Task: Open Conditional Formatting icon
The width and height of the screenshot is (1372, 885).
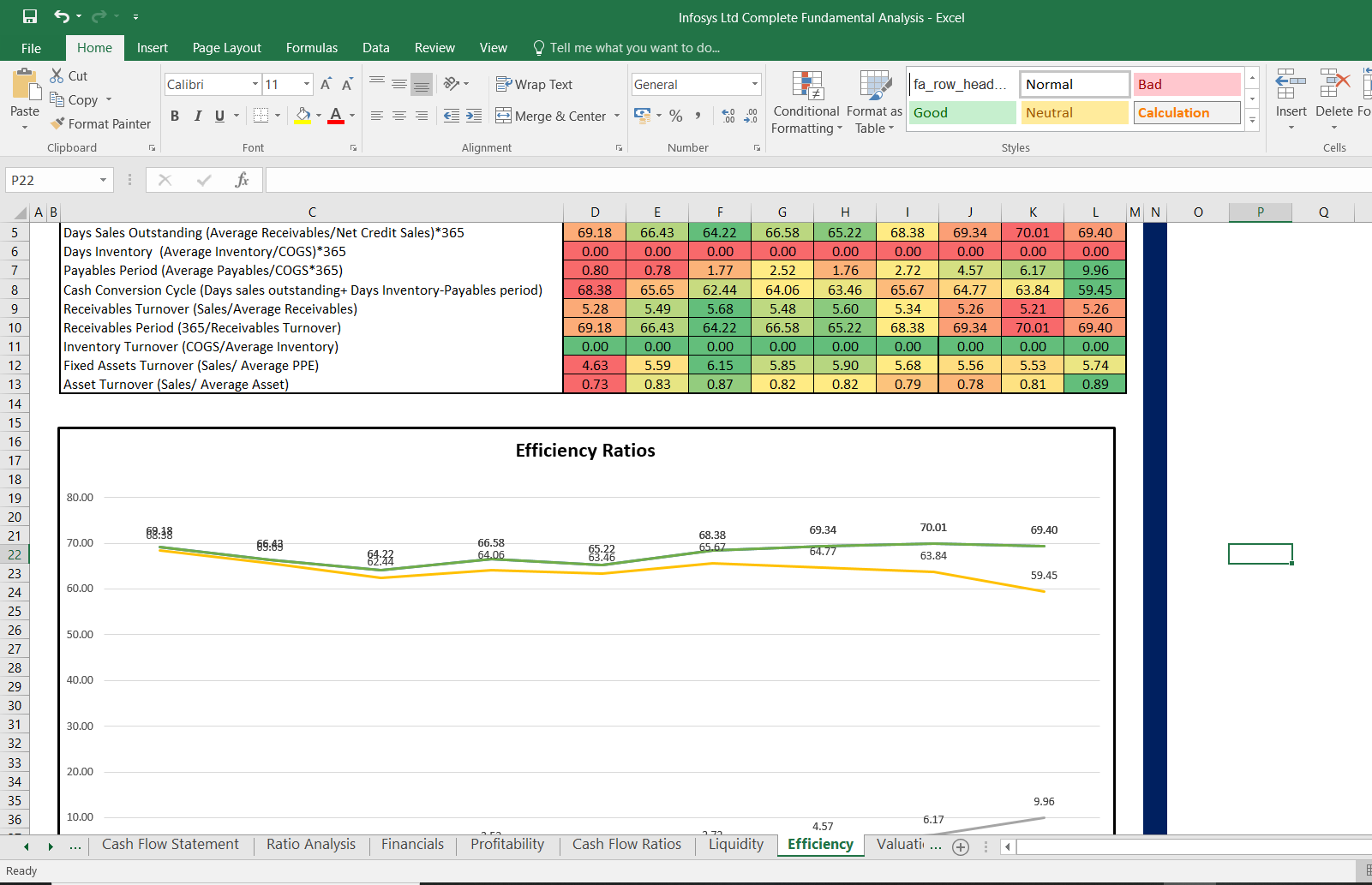Action: (x=807, y=86)
